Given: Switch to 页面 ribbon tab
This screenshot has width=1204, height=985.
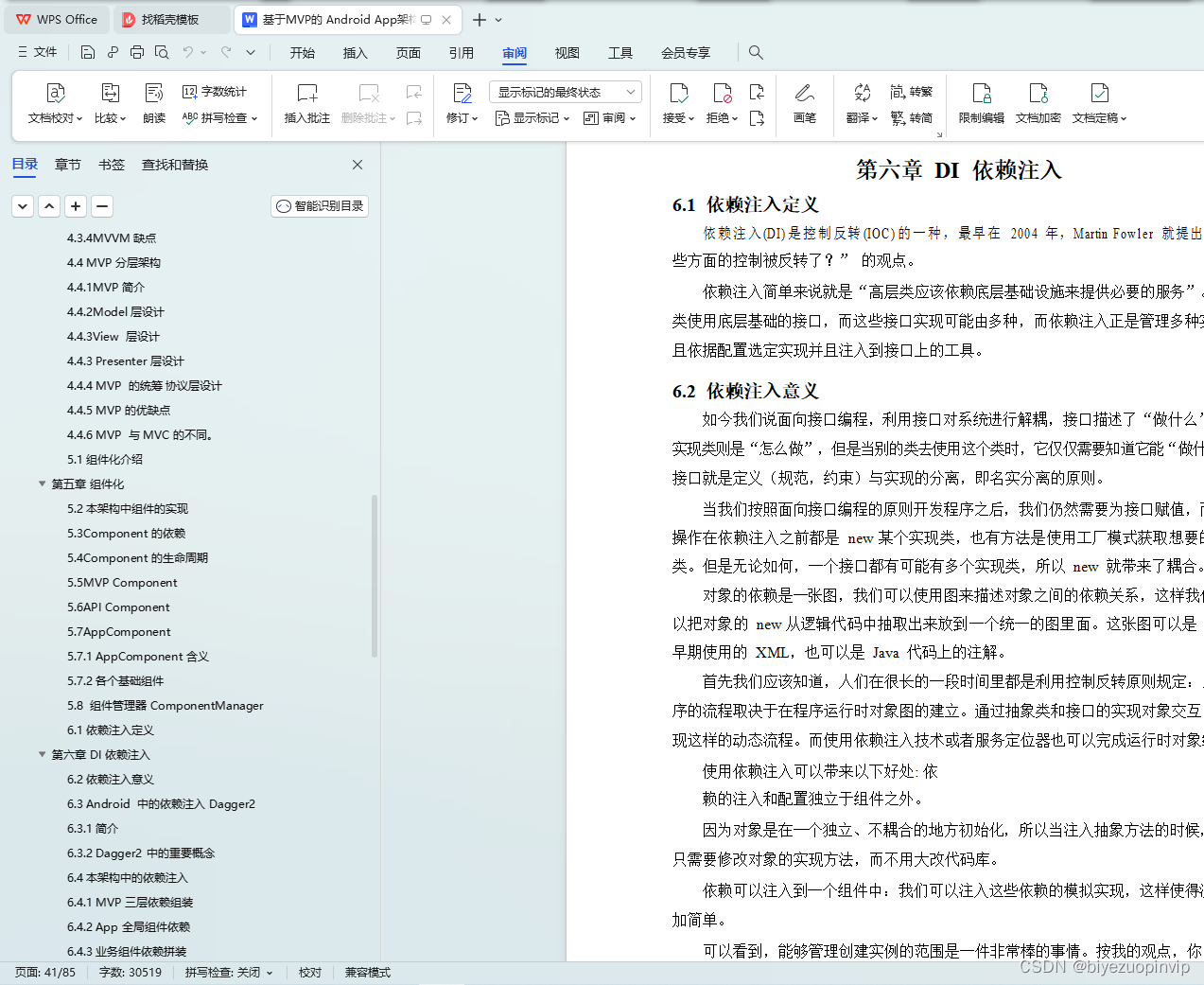Looking at the screenshot, I should pos(409,53).
